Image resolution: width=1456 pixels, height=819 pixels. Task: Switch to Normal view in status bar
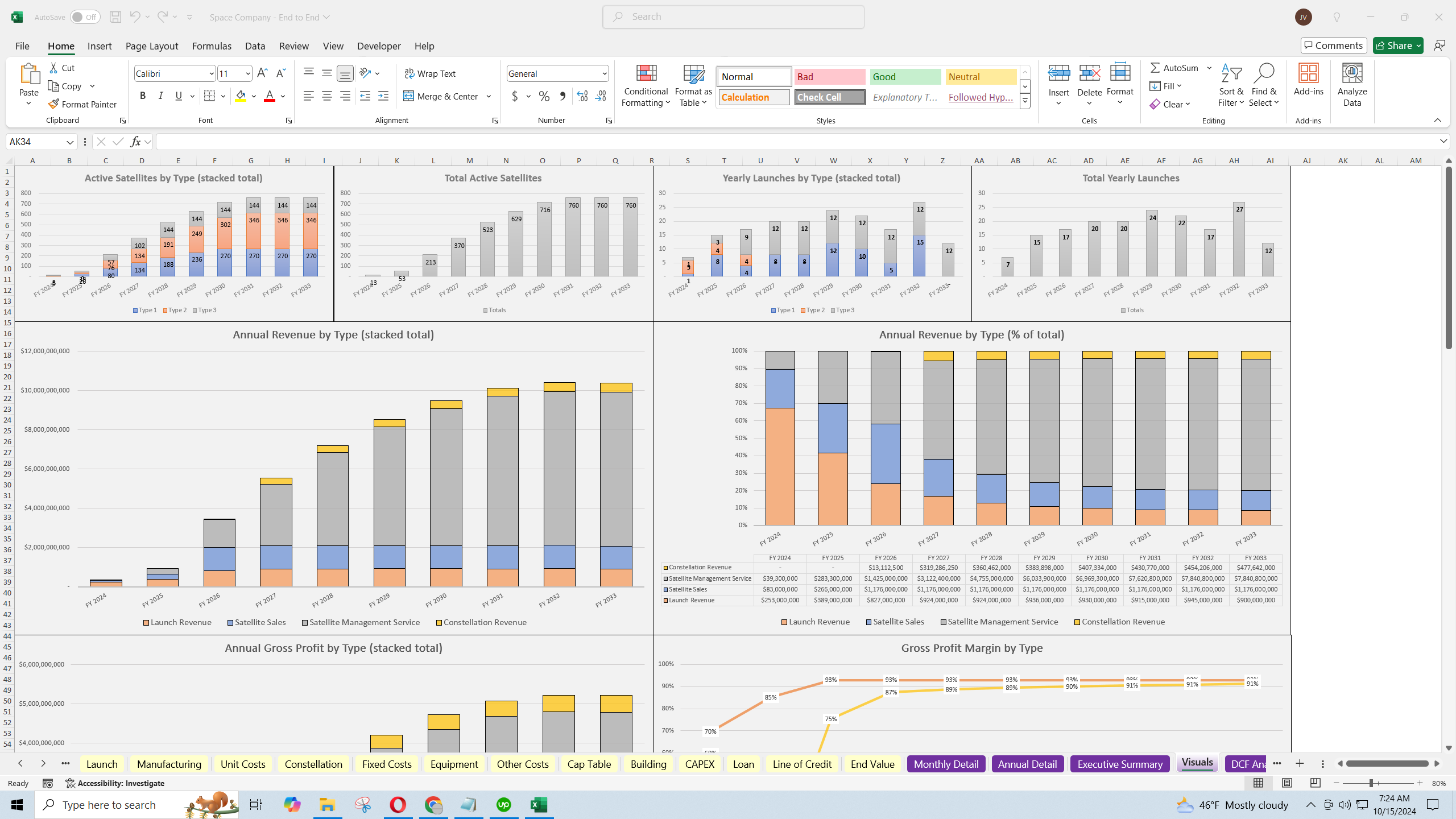pyautogui.click(x=1259, y=783)
